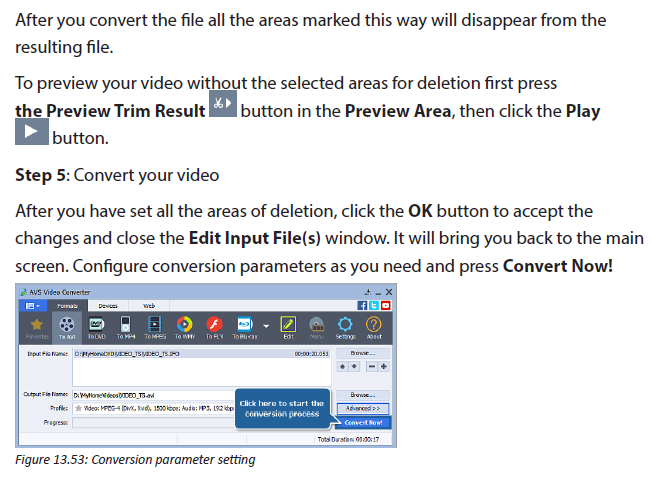Open the blue main menu dropdown
This screenshot has width=654, height=483.
tap(33, 306)
